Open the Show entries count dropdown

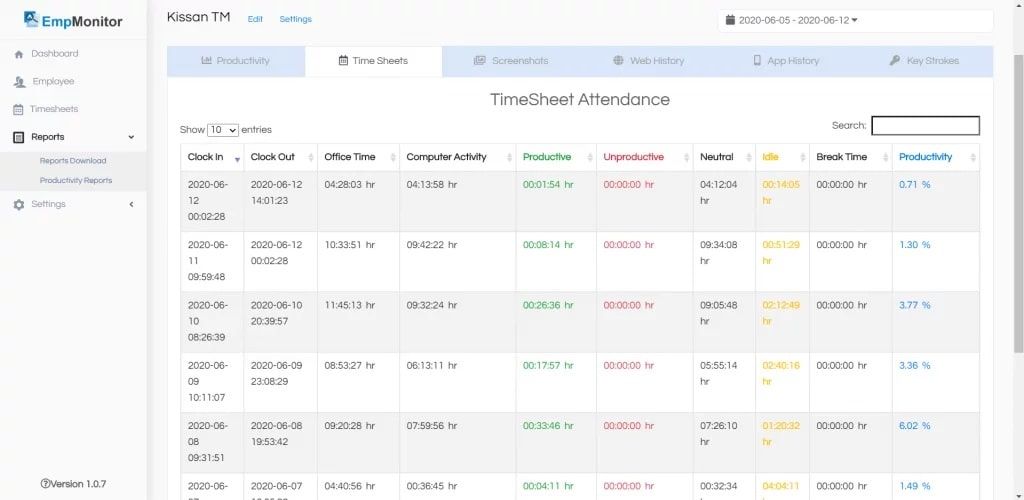point(222,130)
